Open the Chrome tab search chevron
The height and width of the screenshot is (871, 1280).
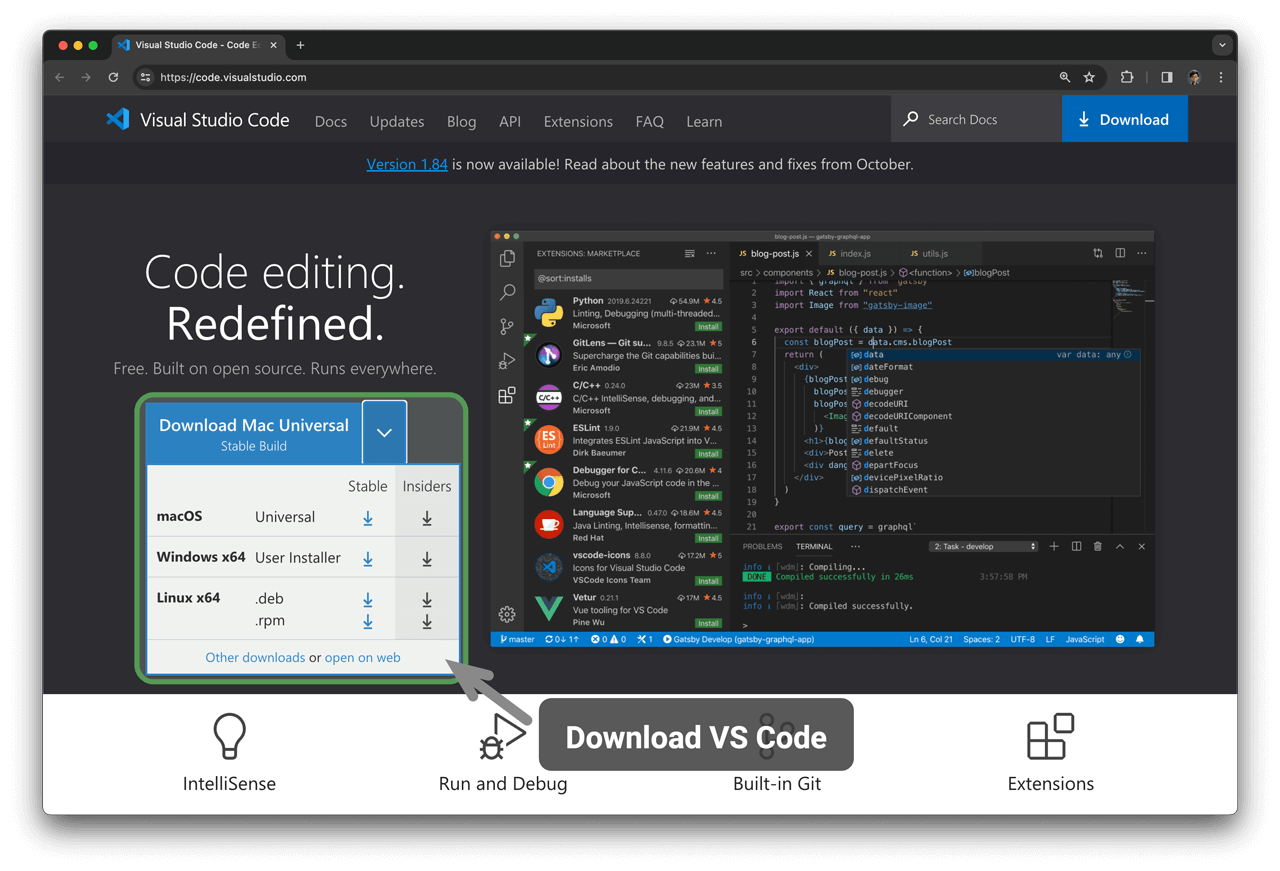pos(1222,44)
